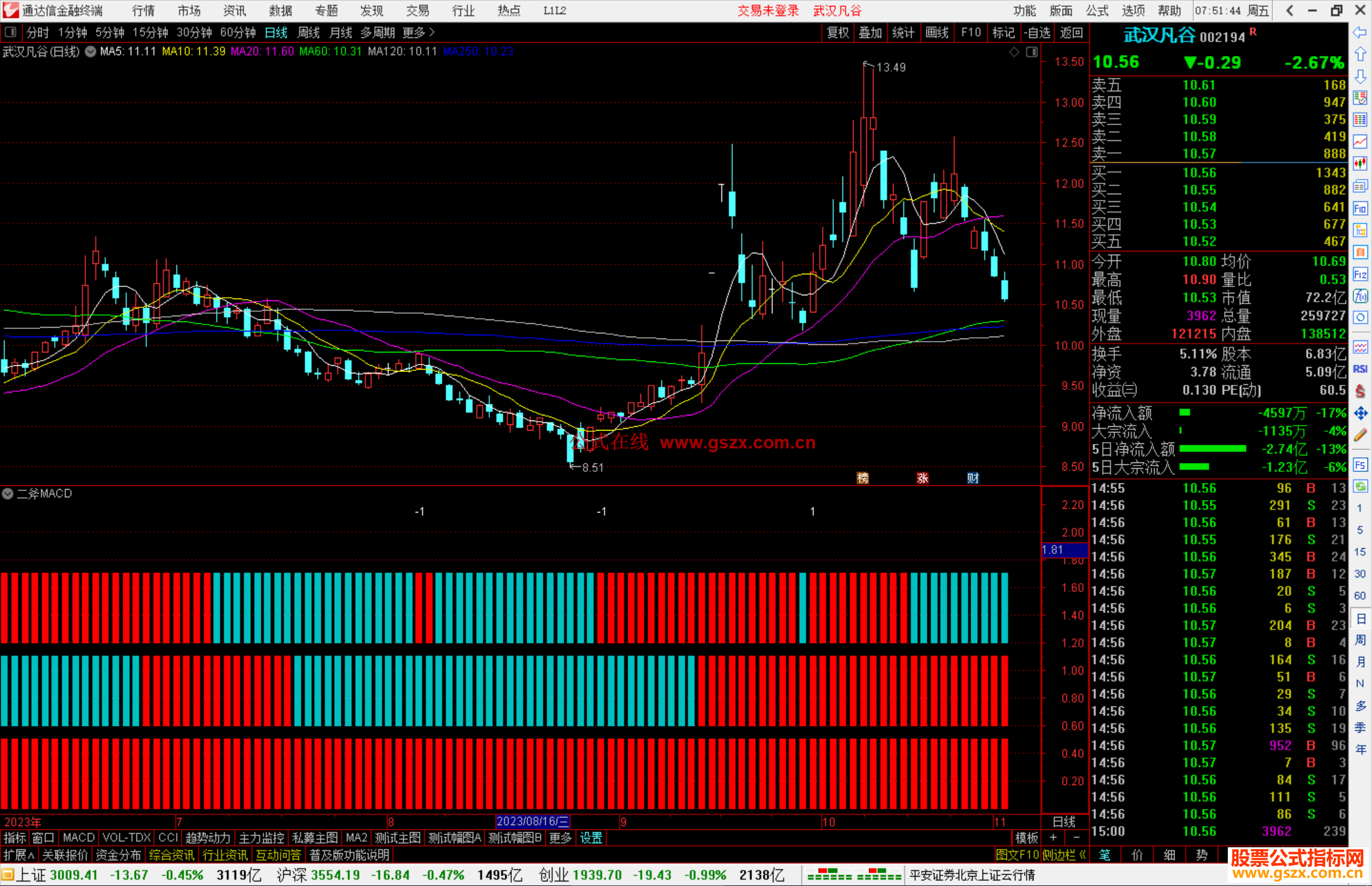Toggle the 二斧MACD indicator circle button

[x=8, y=493]
